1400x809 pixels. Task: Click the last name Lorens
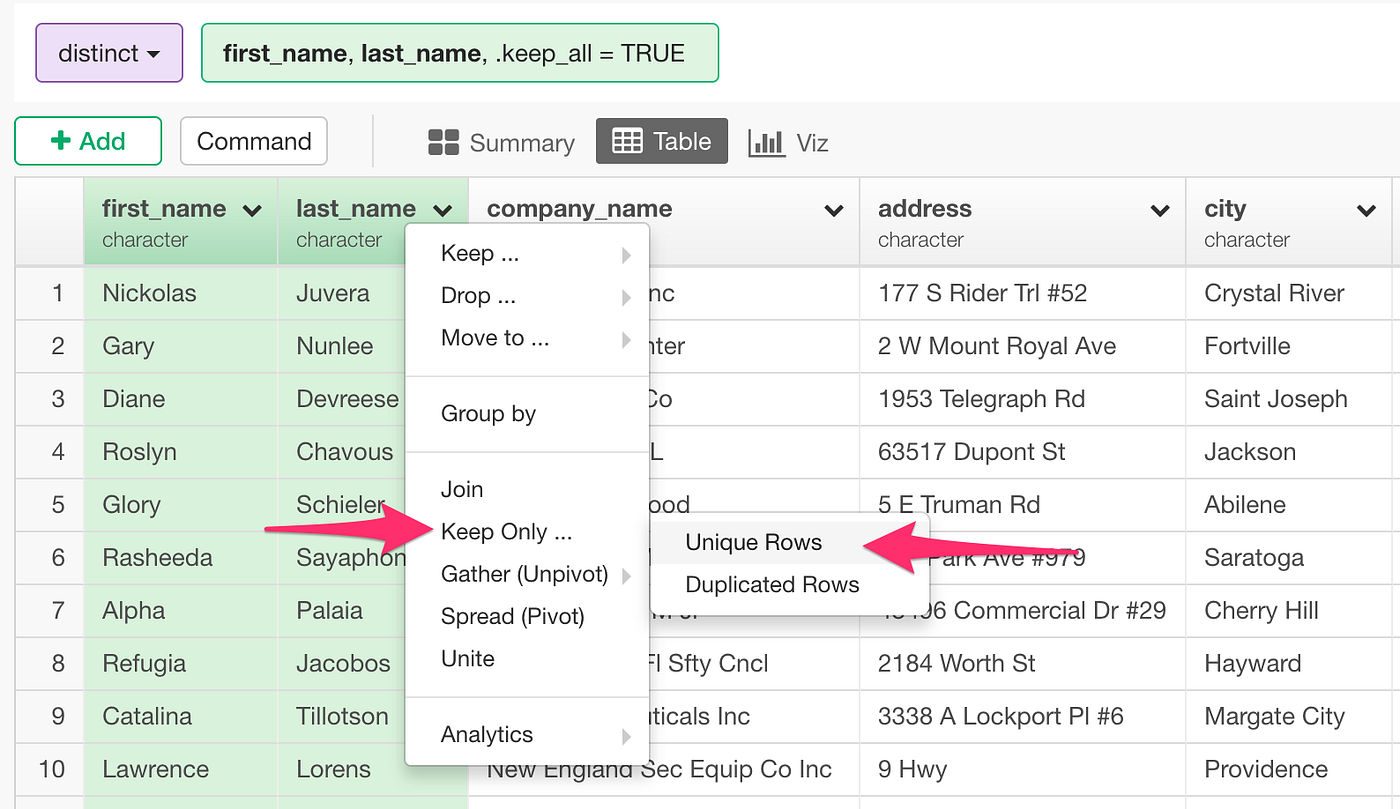tap(333, 770)
